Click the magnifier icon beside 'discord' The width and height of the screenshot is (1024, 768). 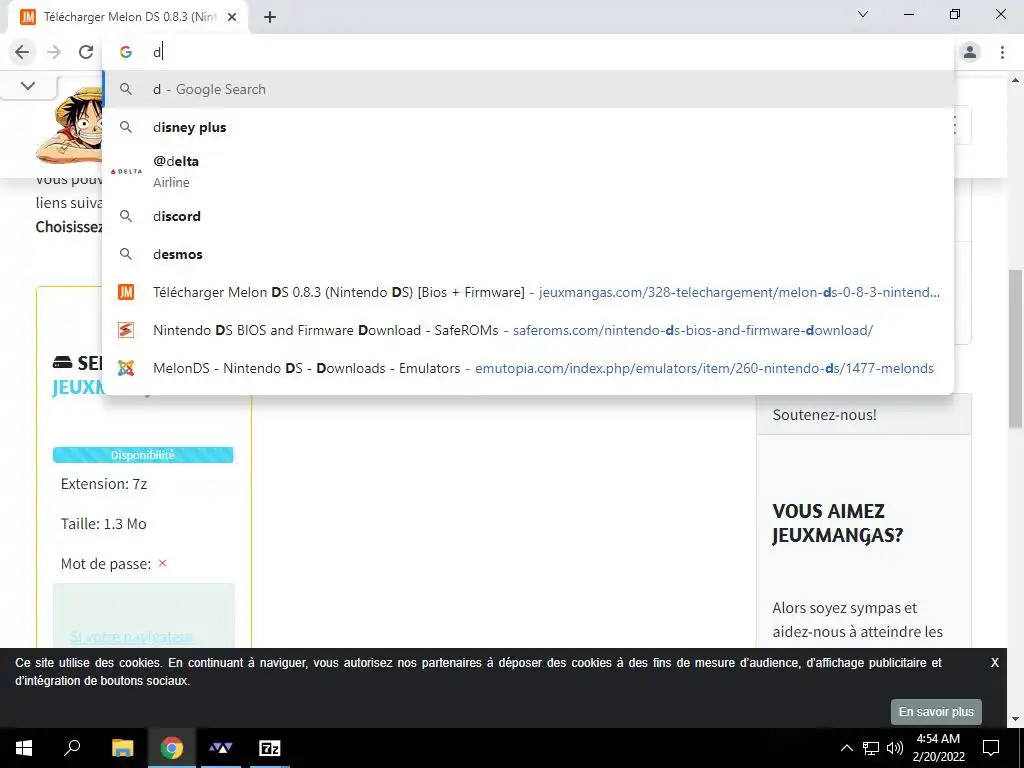click(x=126, y=216)
